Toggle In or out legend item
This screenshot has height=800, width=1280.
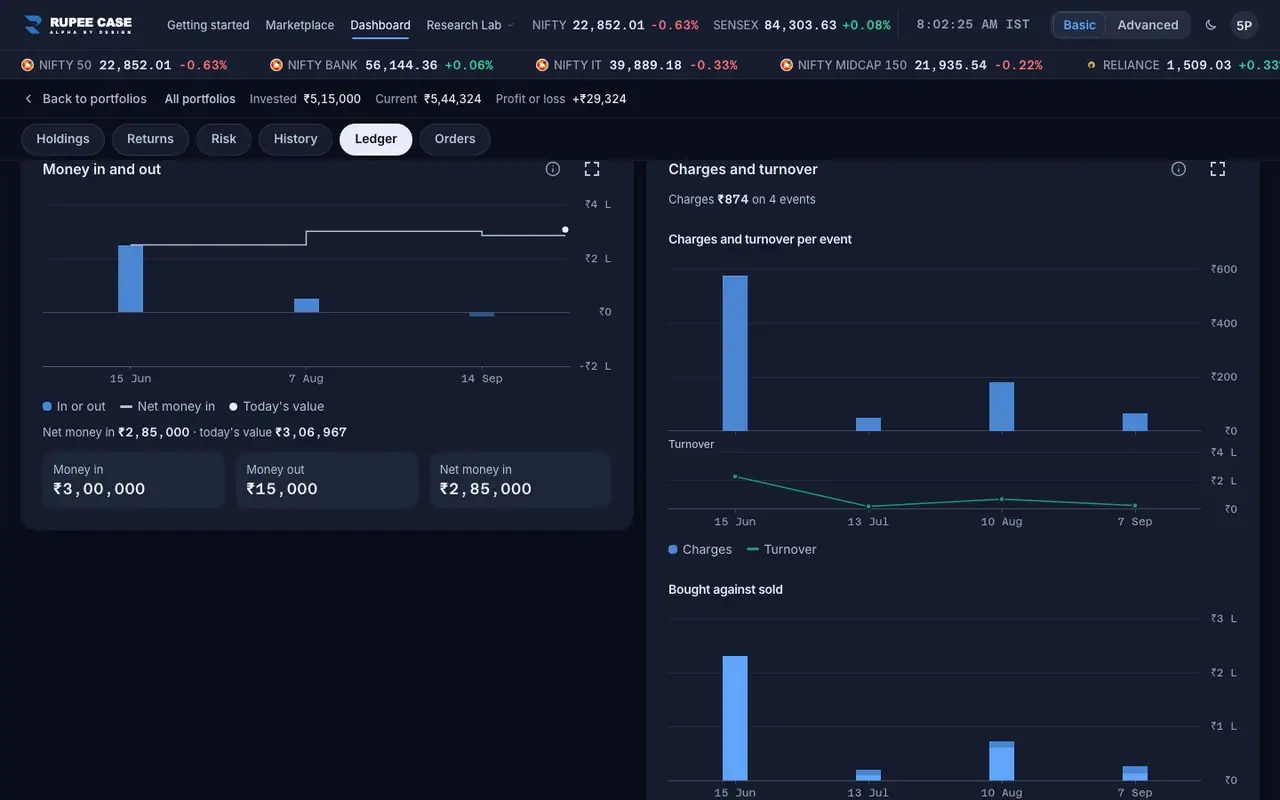74,406
